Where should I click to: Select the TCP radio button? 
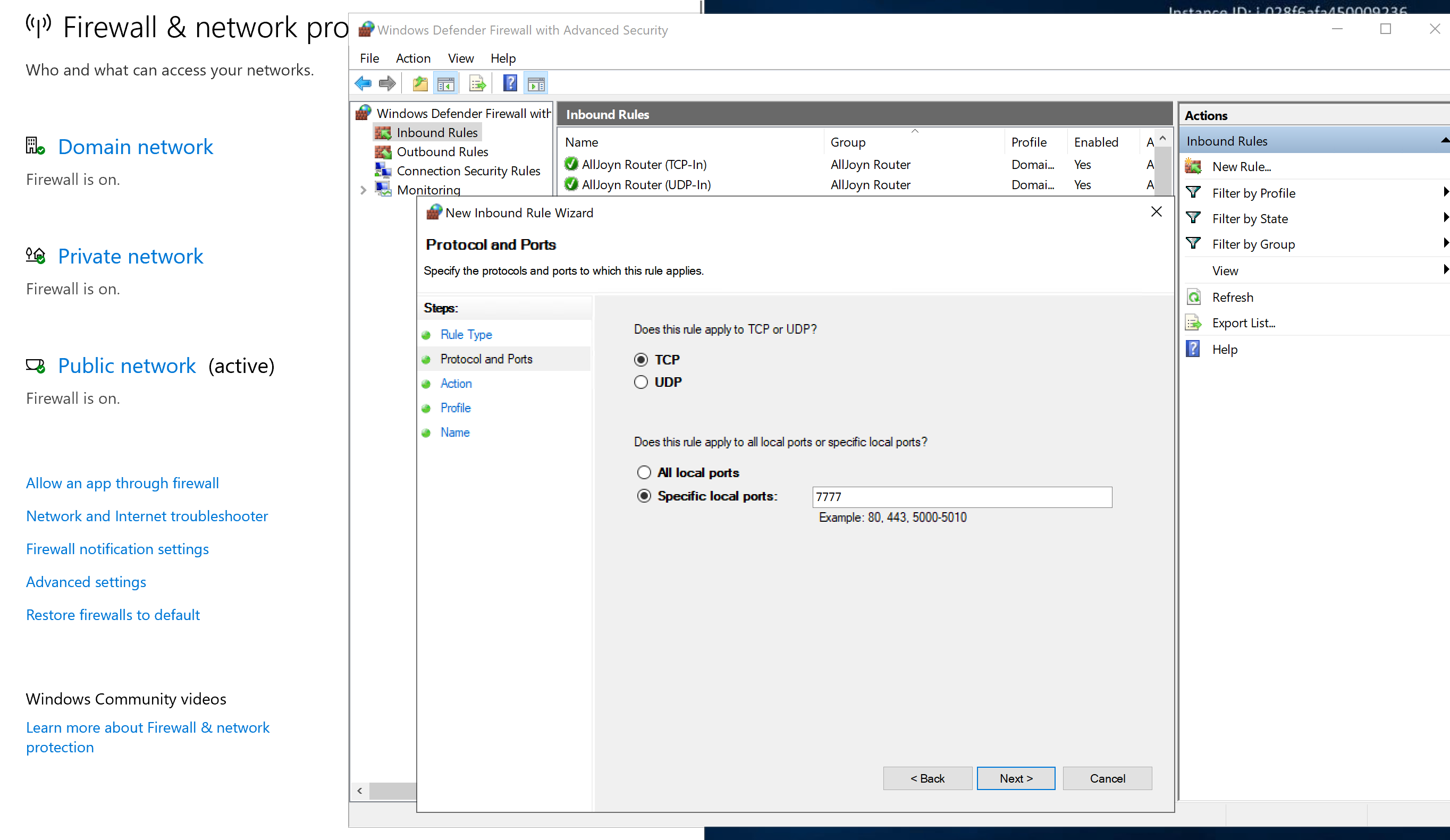pyautogui.click(x=641, y=360)
